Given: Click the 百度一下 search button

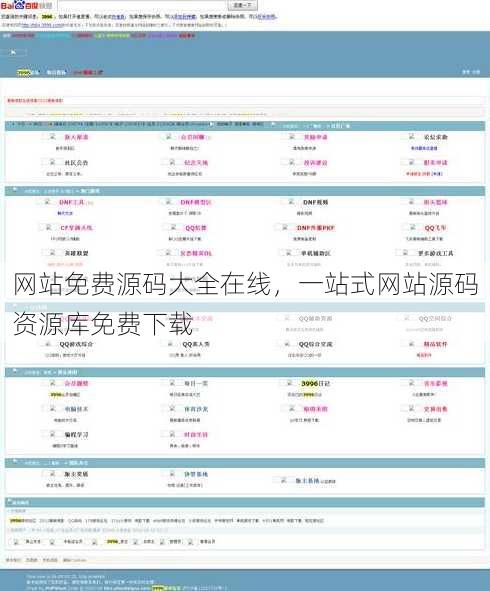Looking at the screenshot, I should (242, 5).
